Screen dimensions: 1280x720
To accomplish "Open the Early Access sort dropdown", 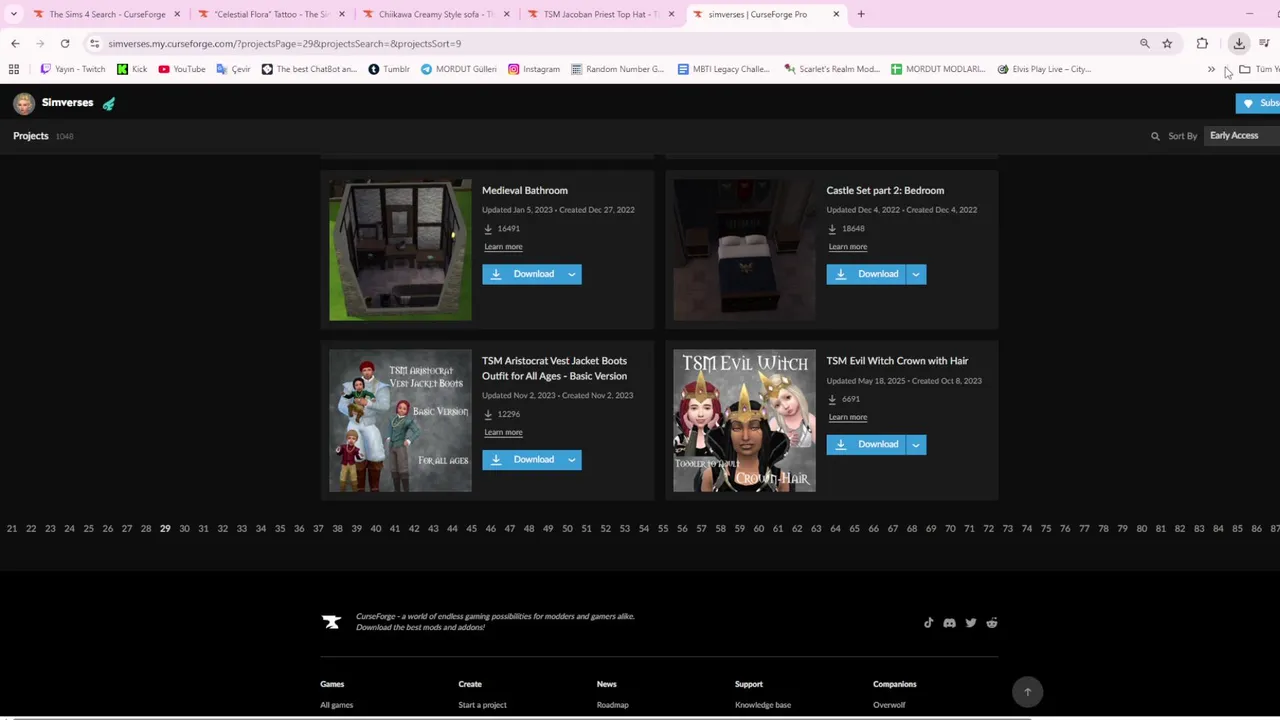I will click(x=1240, y=136).
